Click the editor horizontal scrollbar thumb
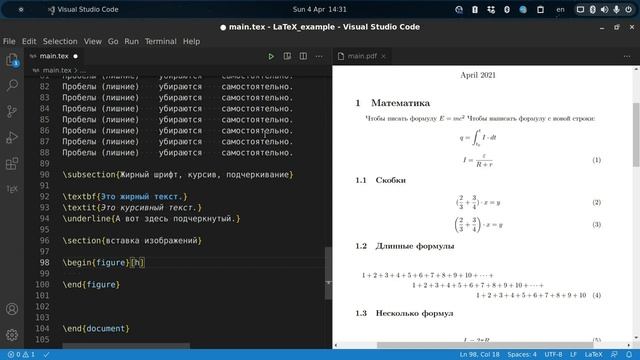 126,346
